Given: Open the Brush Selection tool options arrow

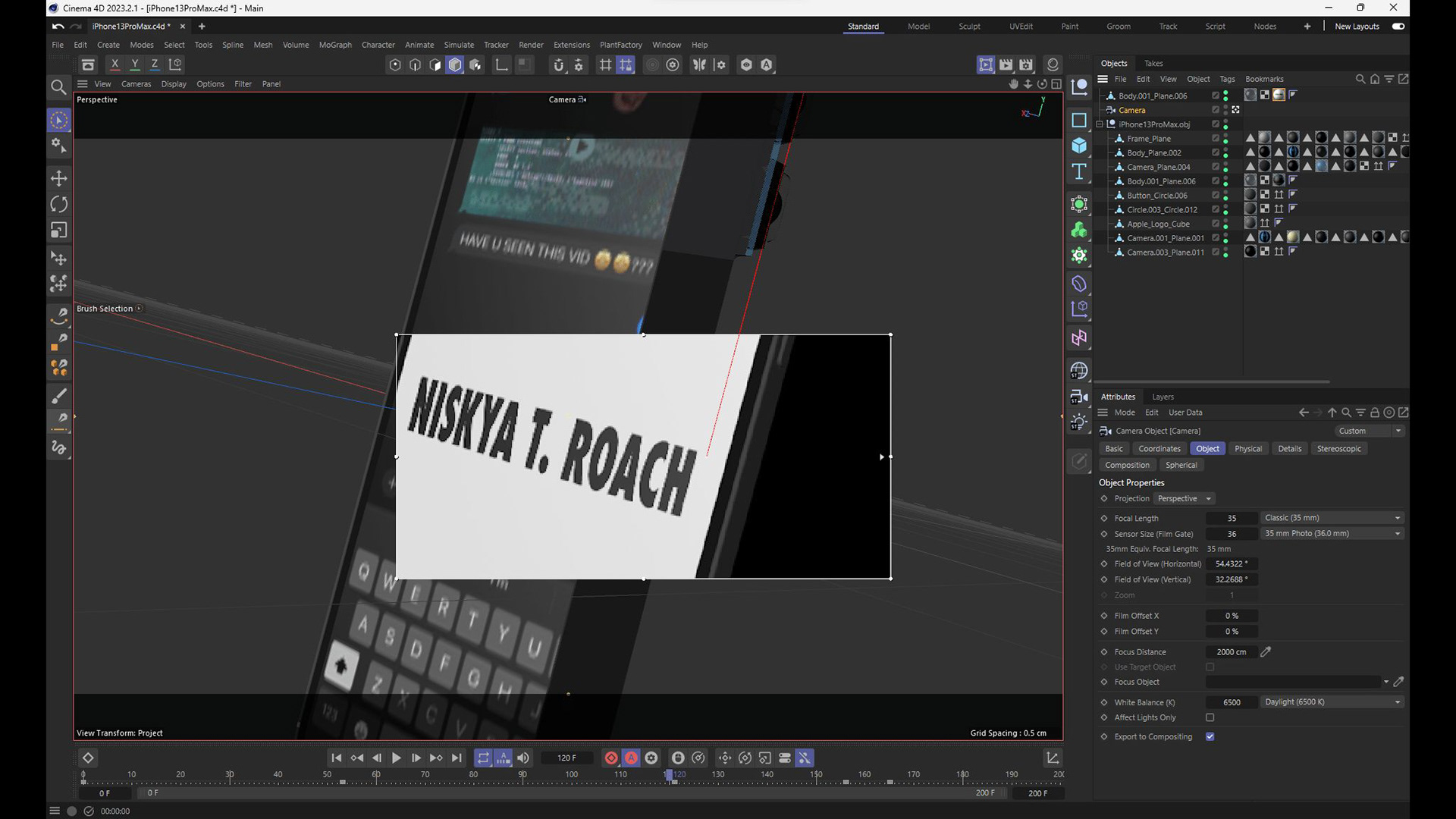Looking at the screenshot, I should point(140,309).
